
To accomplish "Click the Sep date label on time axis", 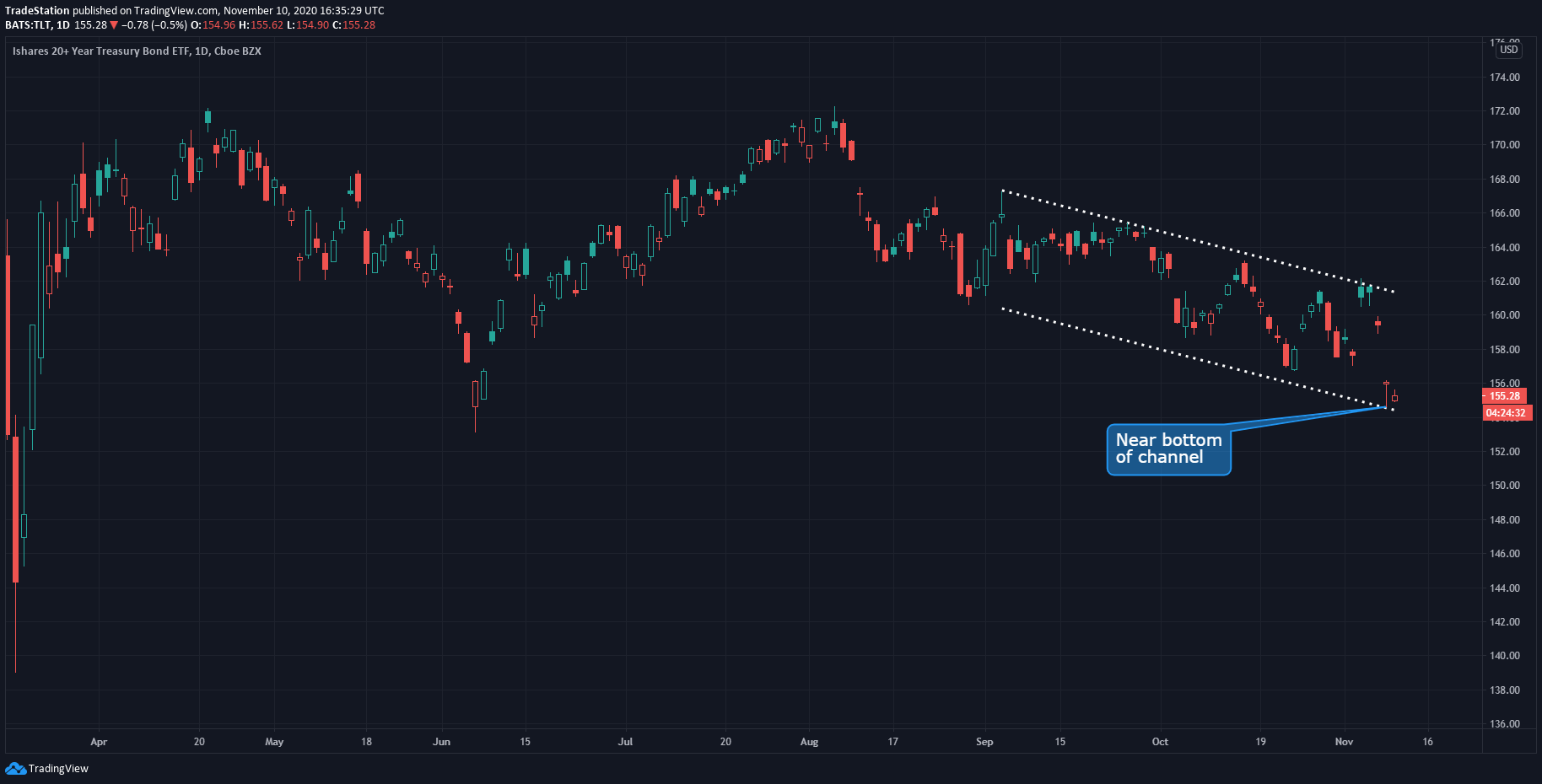I will (x=984, y=742).
